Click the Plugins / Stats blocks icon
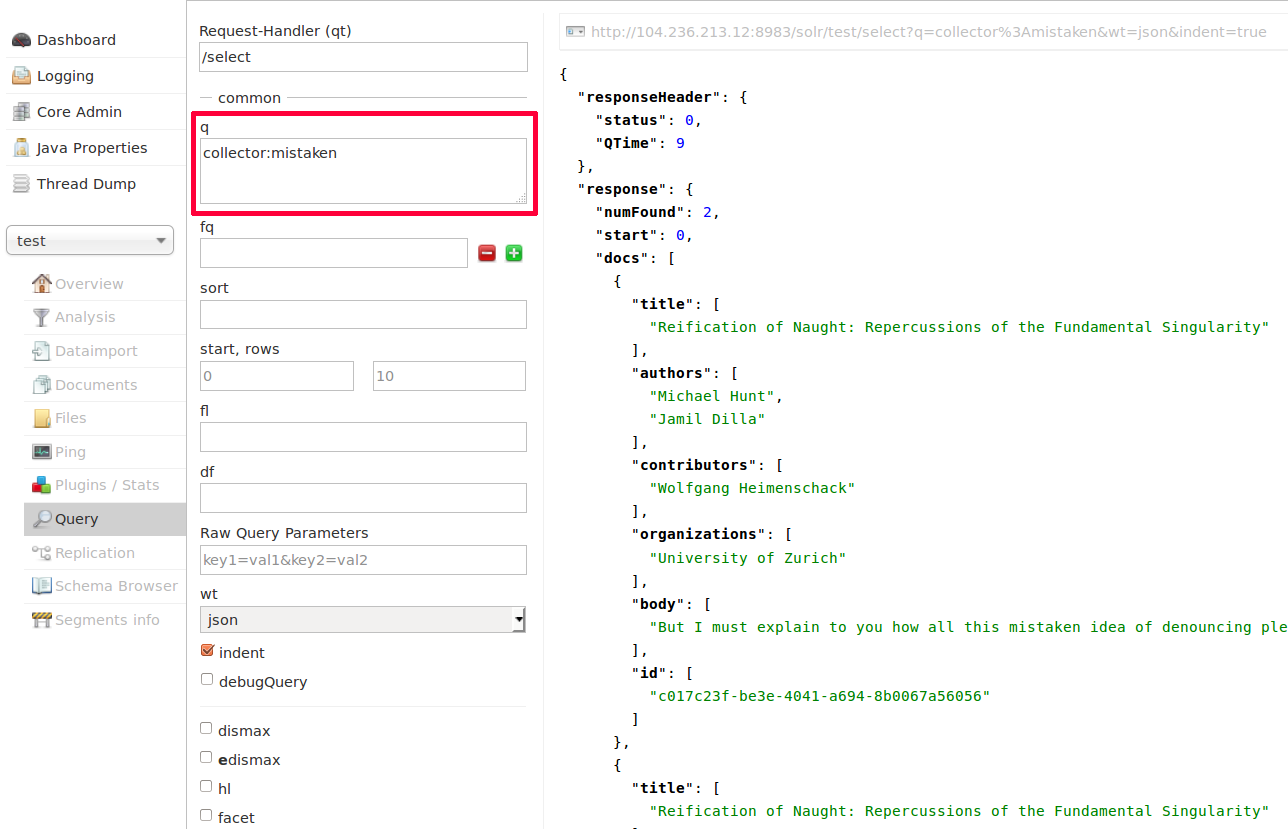Image resolution: width=1288 pixels, height=829 pixels. click(x=41, y=485)
